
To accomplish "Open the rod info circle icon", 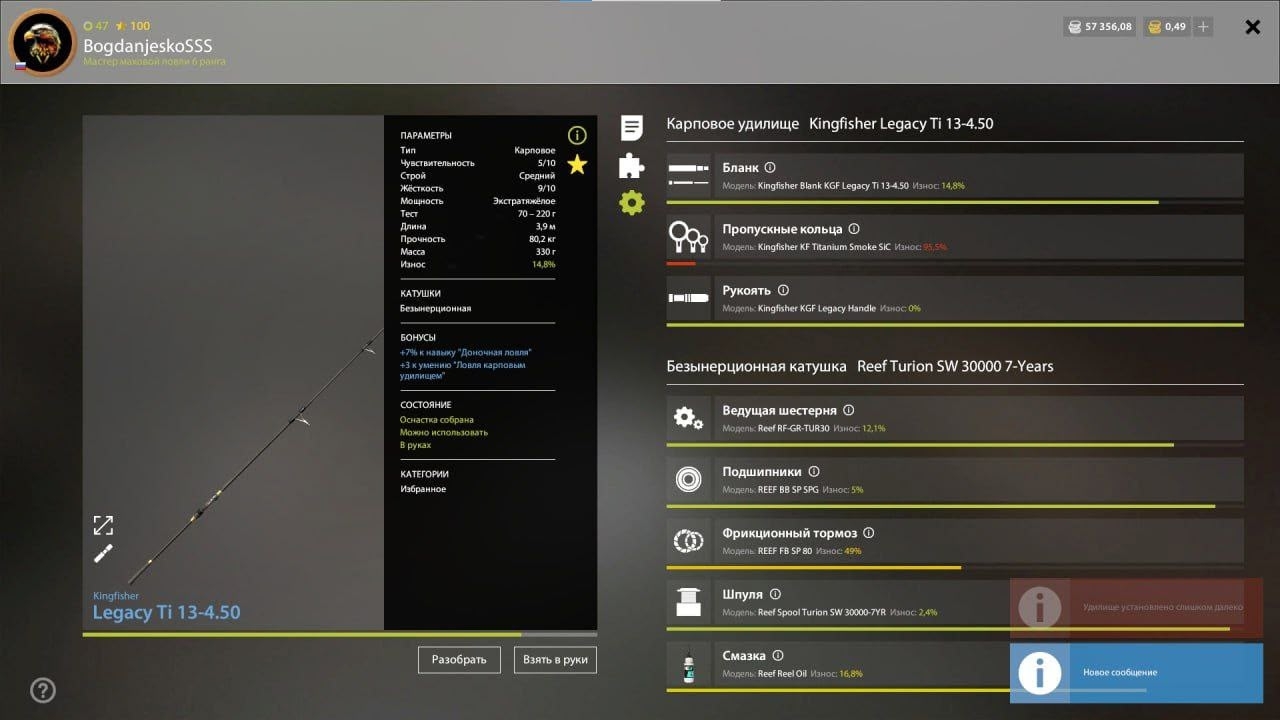I will click(577, 135).
